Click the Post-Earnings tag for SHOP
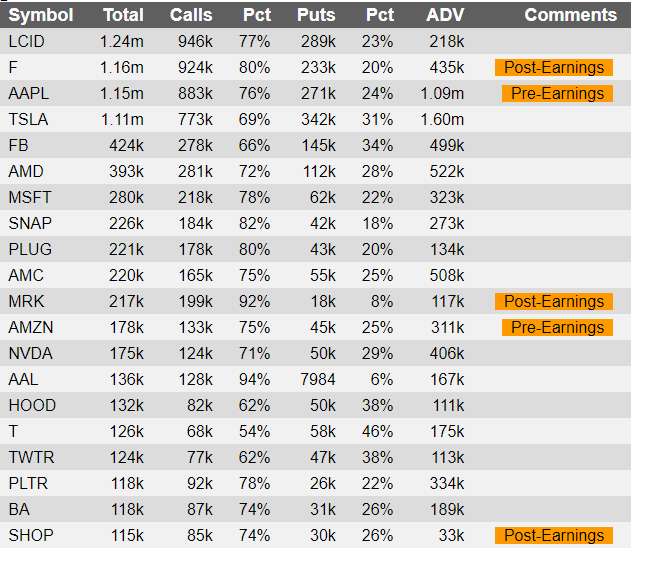The width and height of the screenshot is (652, 567). (554, 536)
